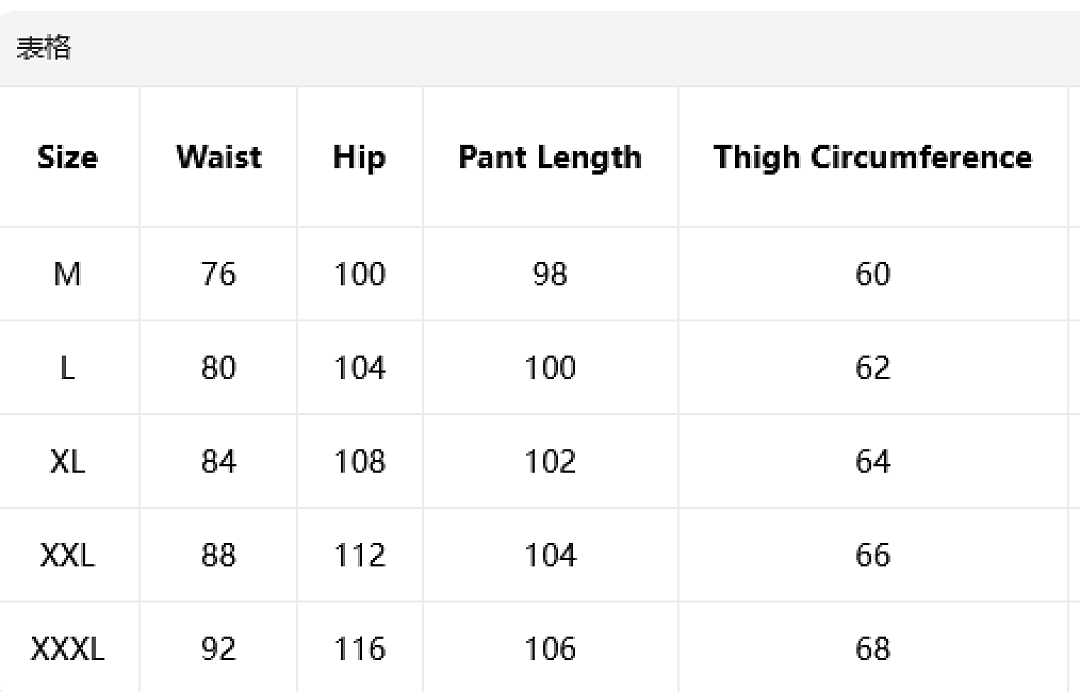This screenshot has width=1080, height=692.
Task: Click the Pant Length column header
Action: (550, 157)
